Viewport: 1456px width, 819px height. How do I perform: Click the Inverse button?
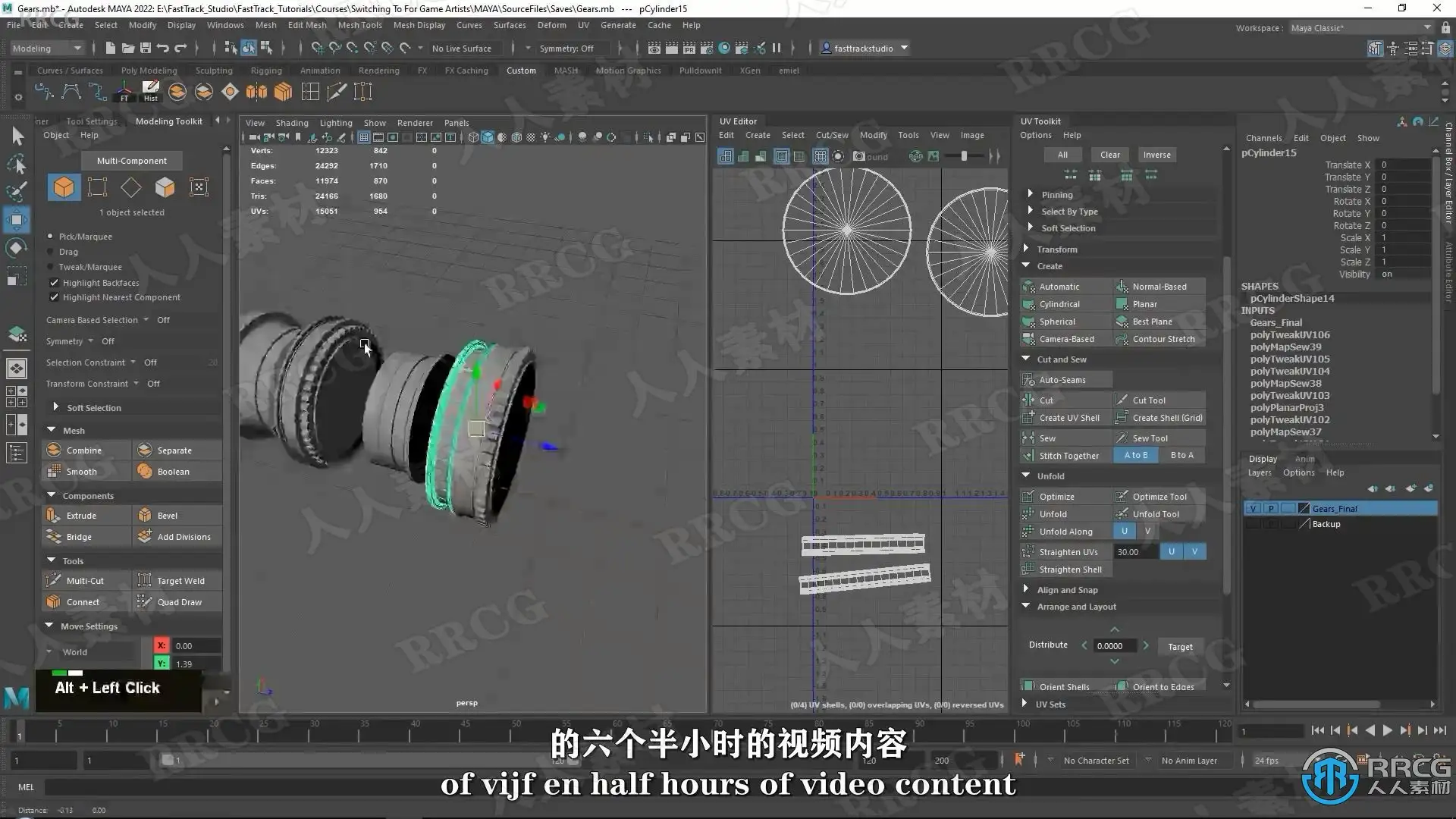click(1156, 155)
